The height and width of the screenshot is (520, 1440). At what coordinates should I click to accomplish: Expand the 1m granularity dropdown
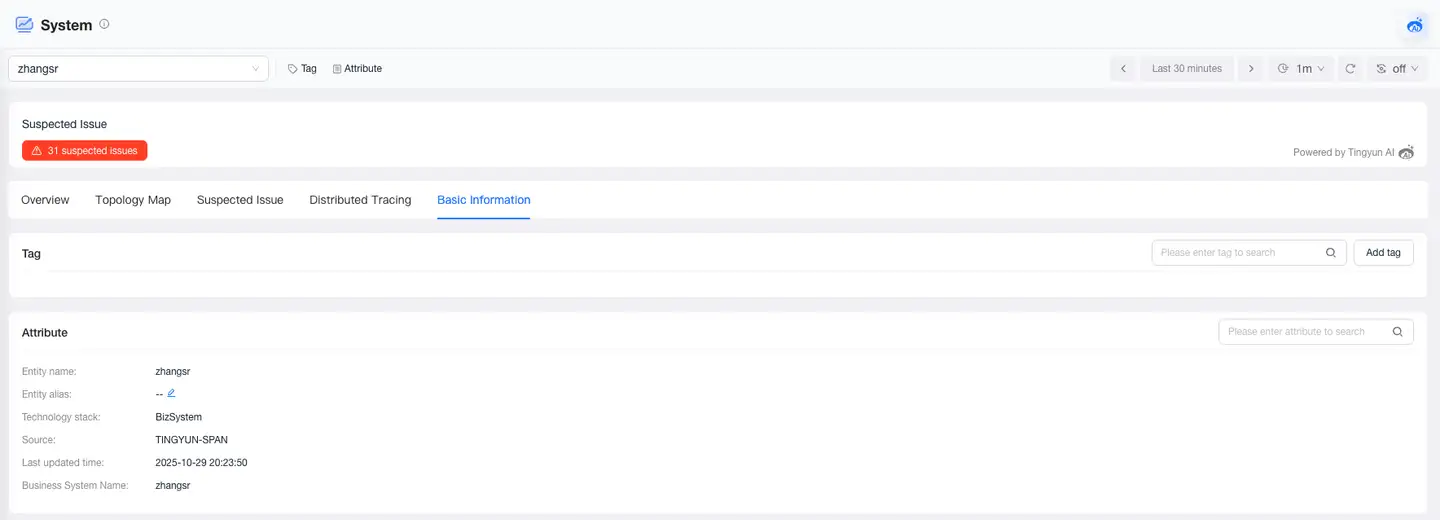point(1301,69)
